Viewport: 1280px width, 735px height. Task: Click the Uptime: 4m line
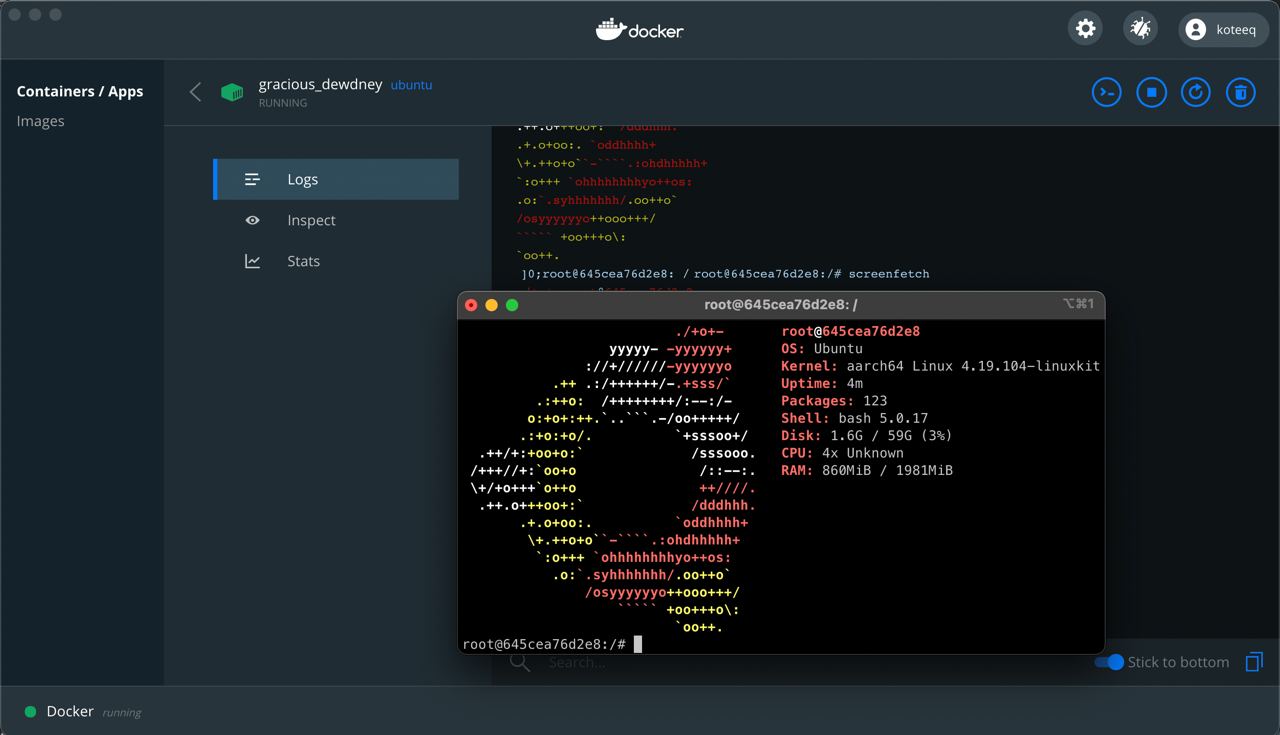click(822, 383)
